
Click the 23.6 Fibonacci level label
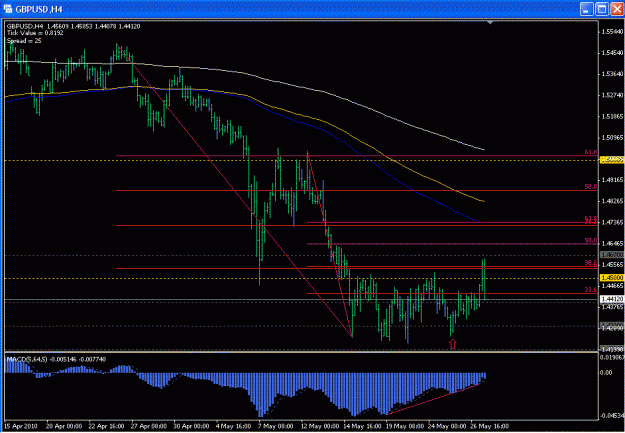[590, 290]
